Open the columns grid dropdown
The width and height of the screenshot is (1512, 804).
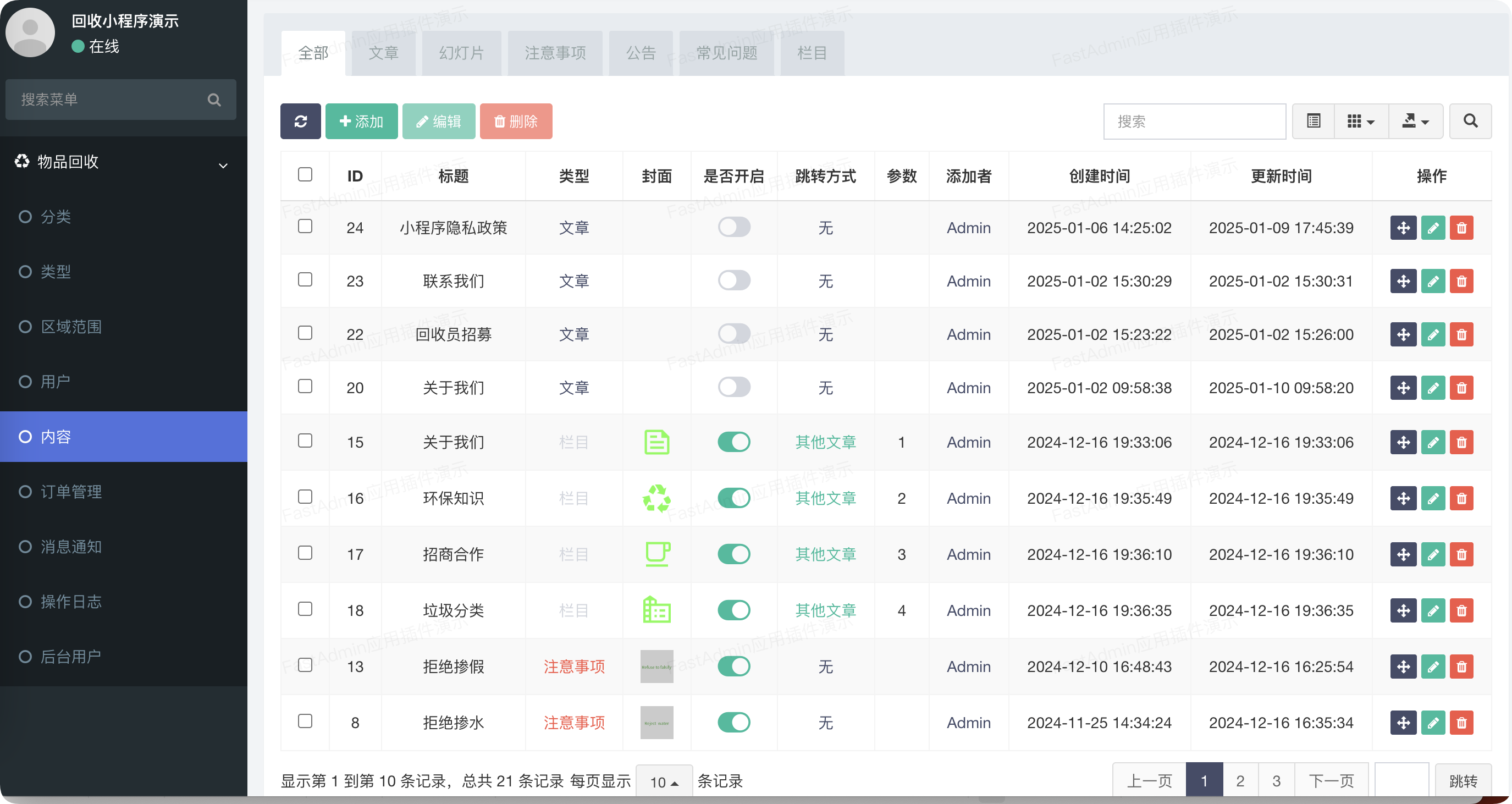coord(1361,122)
